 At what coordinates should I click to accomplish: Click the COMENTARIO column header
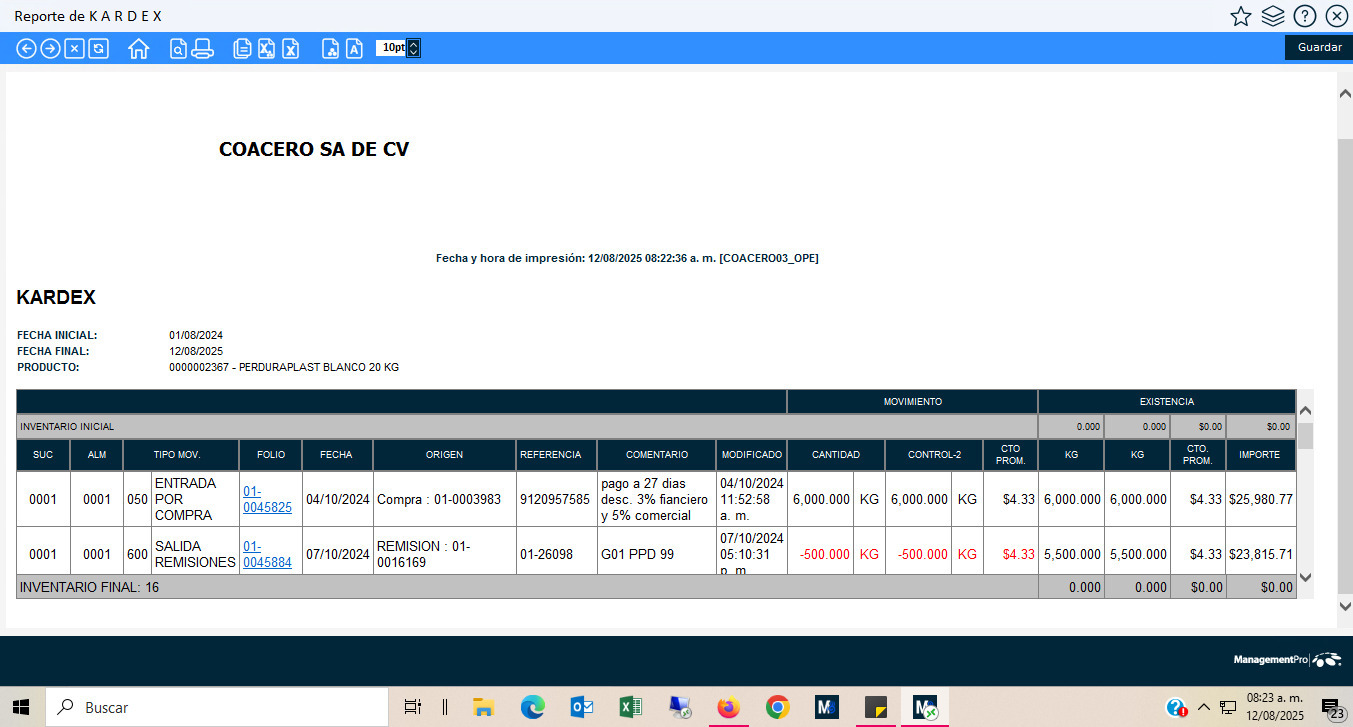click(x=657, y=455)
